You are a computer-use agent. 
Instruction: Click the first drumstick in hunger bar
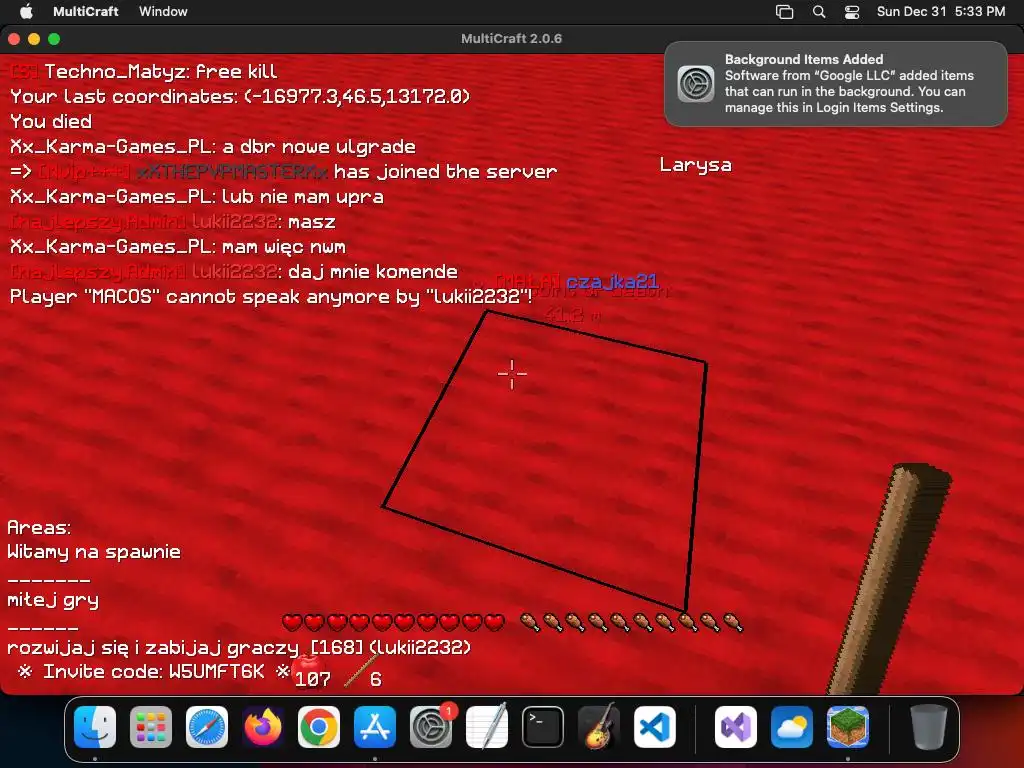(530, 622)
